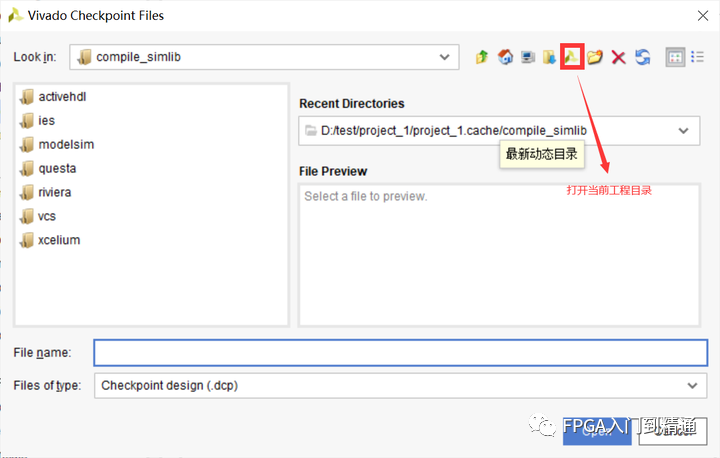This screenshot has height=458, width=720.
Task: Switch to list view mode
Action: coord(697,57)
